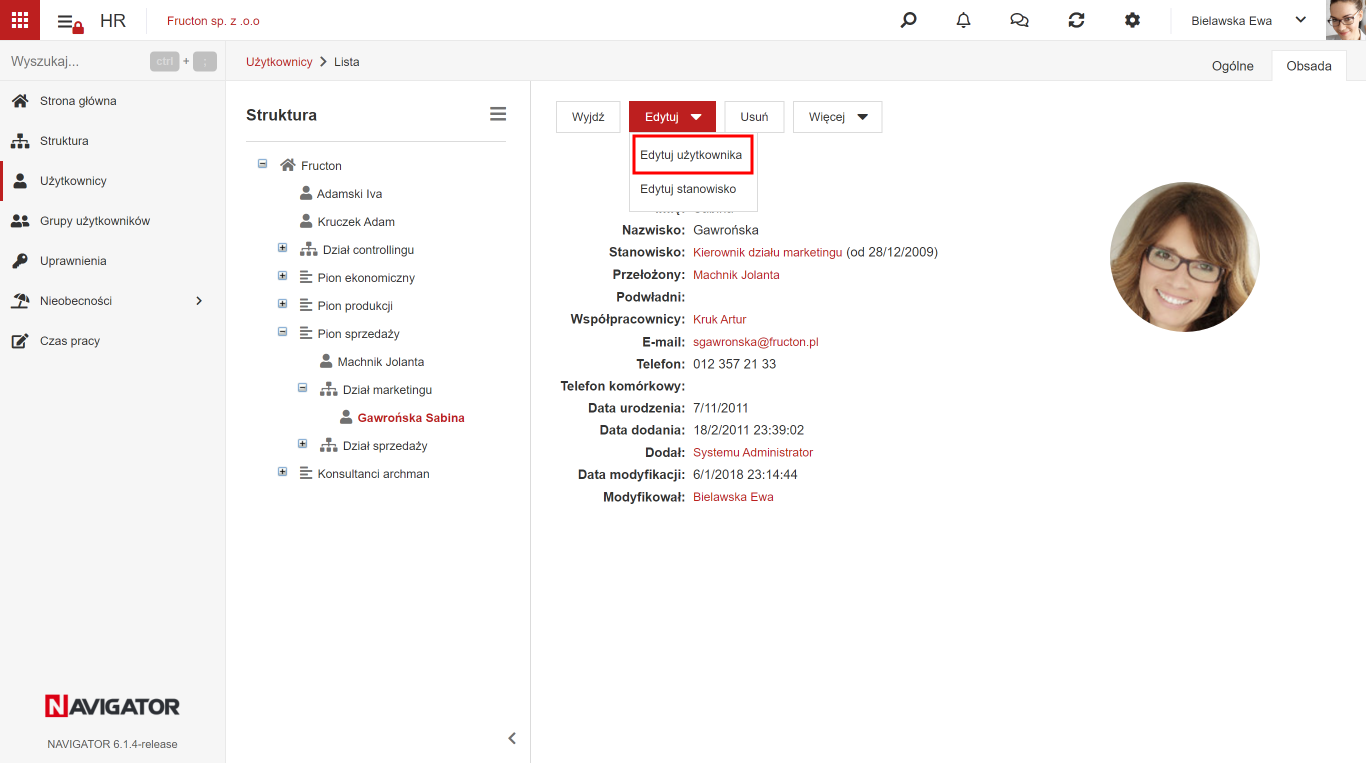
Task: Select Edytuj użytkownika menu entry
Action: pos(691,155)
